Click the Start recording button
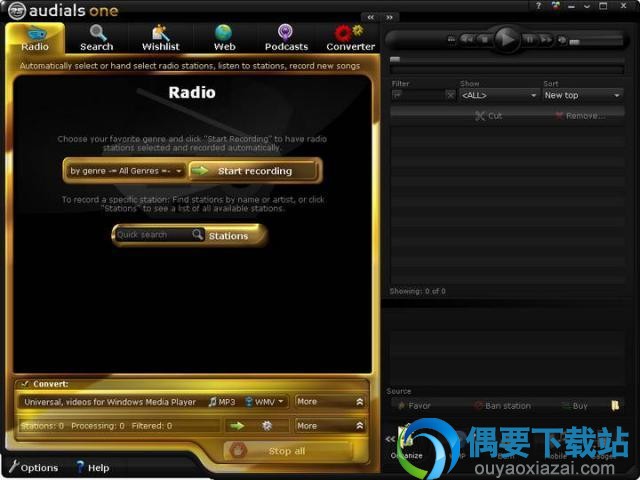Screen dimensions: 640x480 (x=253, y=171)
